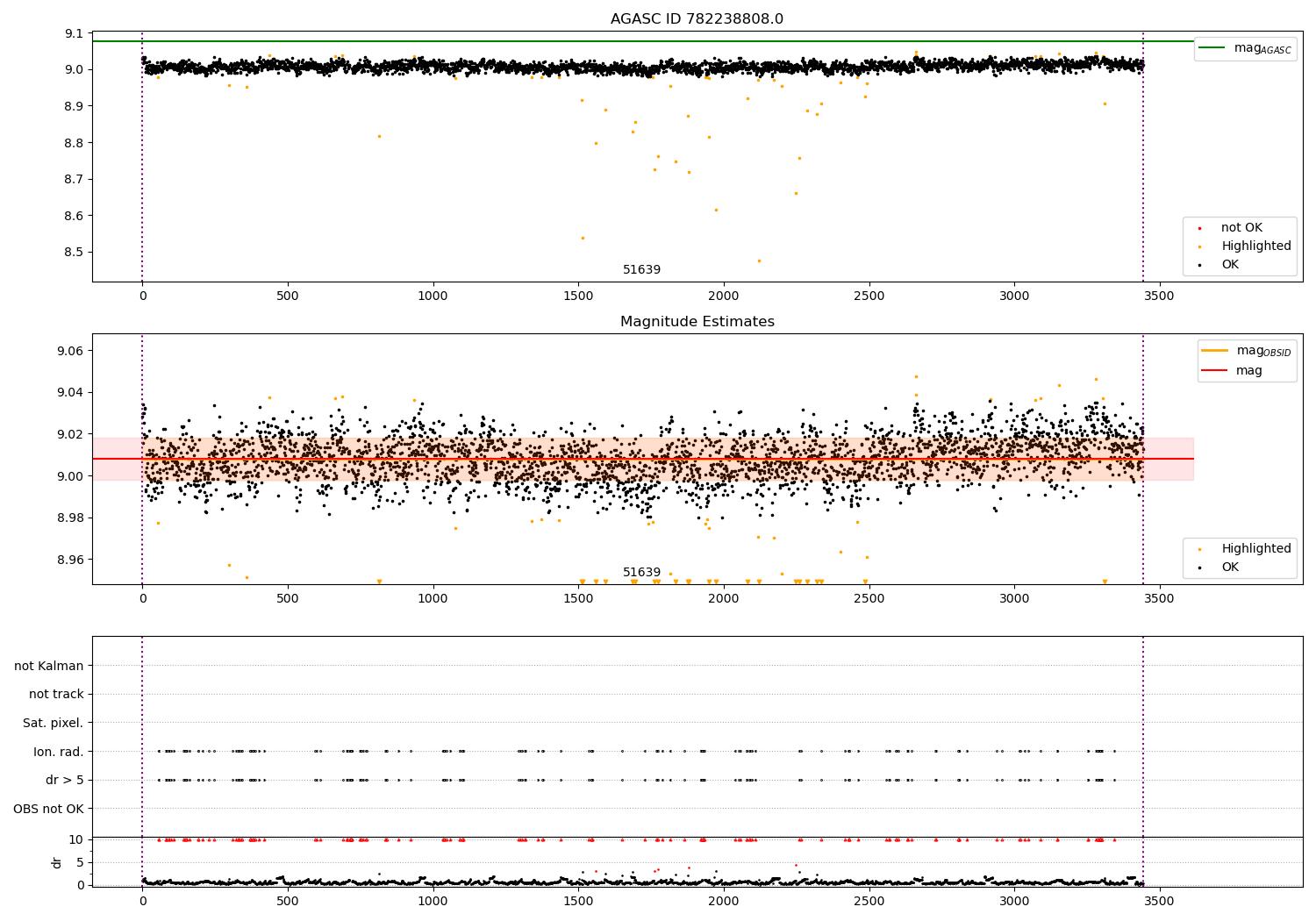This screenshot has width=1316, height=921.
Task: Click the 10 tick on the dr axis
Action: 75,840
